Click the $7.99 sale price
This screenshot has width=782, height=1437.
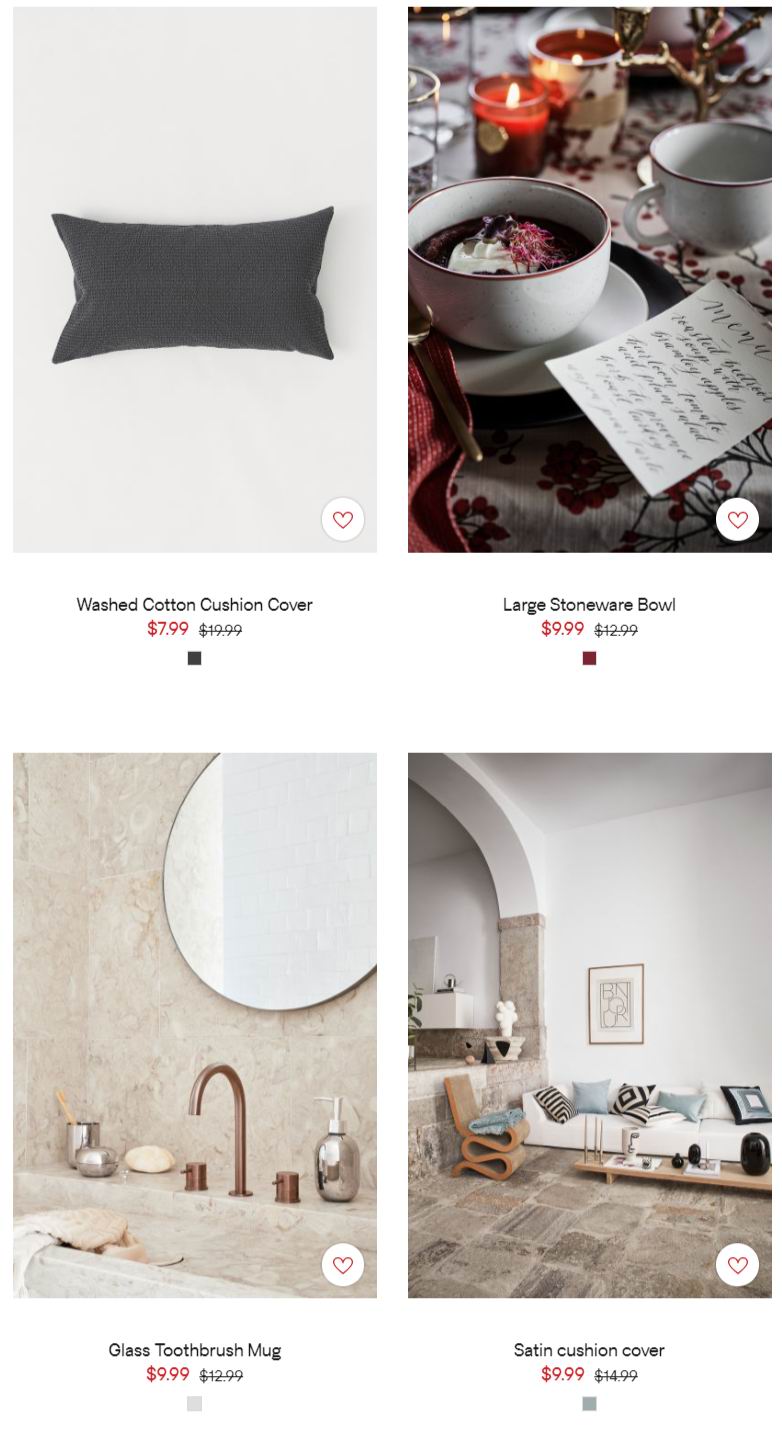[x=168, y=629]
